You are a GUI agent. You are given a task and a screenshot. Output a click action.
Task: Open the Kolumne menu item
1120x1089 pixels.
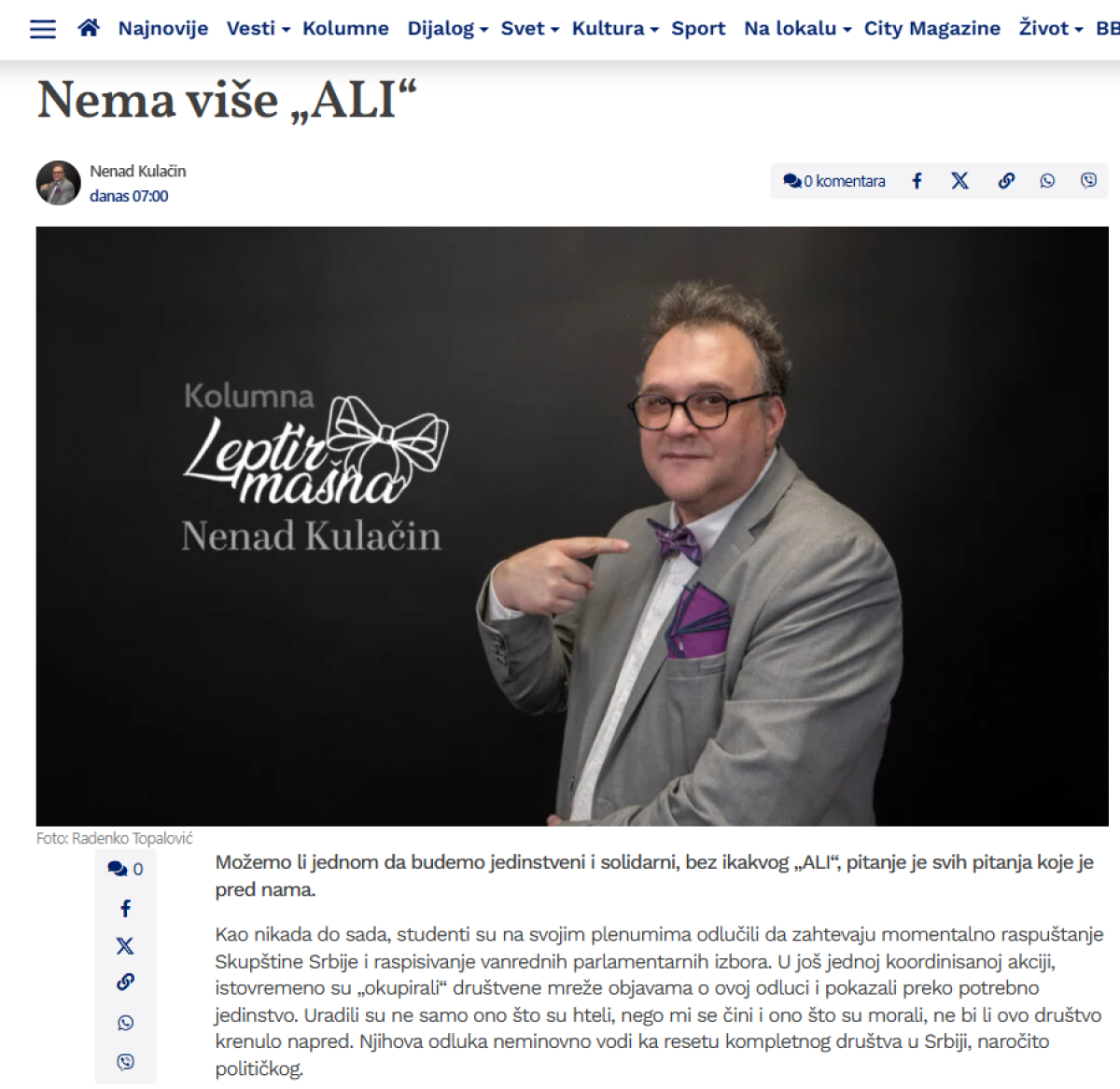345,29
